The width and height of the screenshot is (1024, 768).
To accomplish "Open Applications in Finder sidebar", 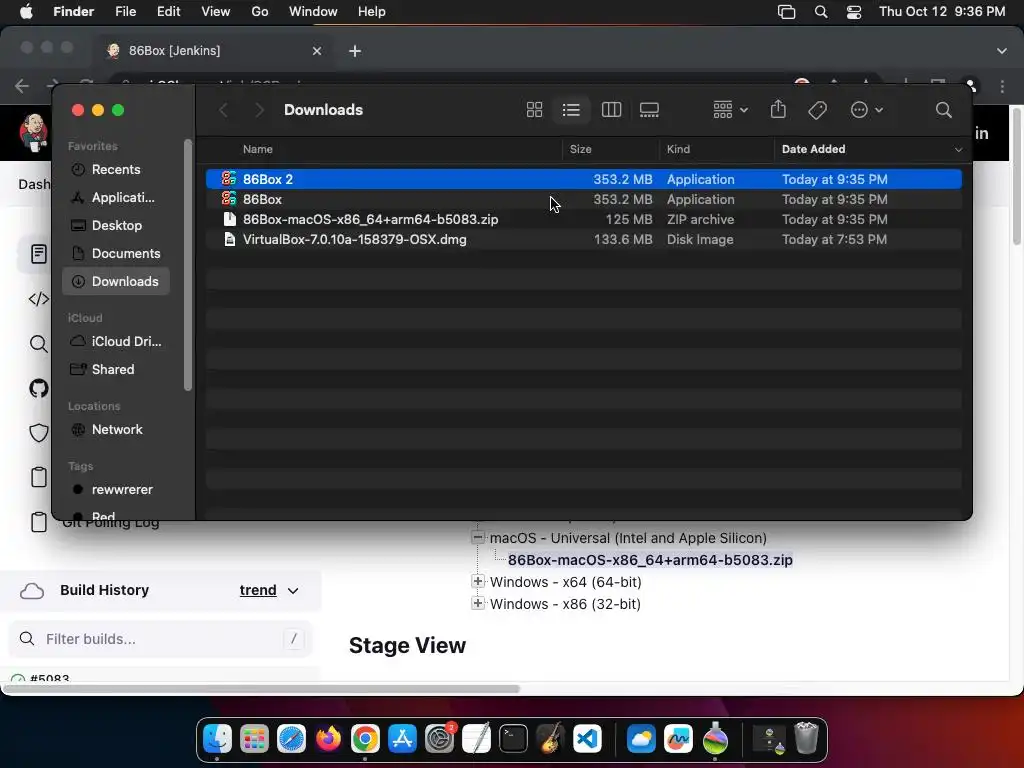I will (x=116, y=197).
